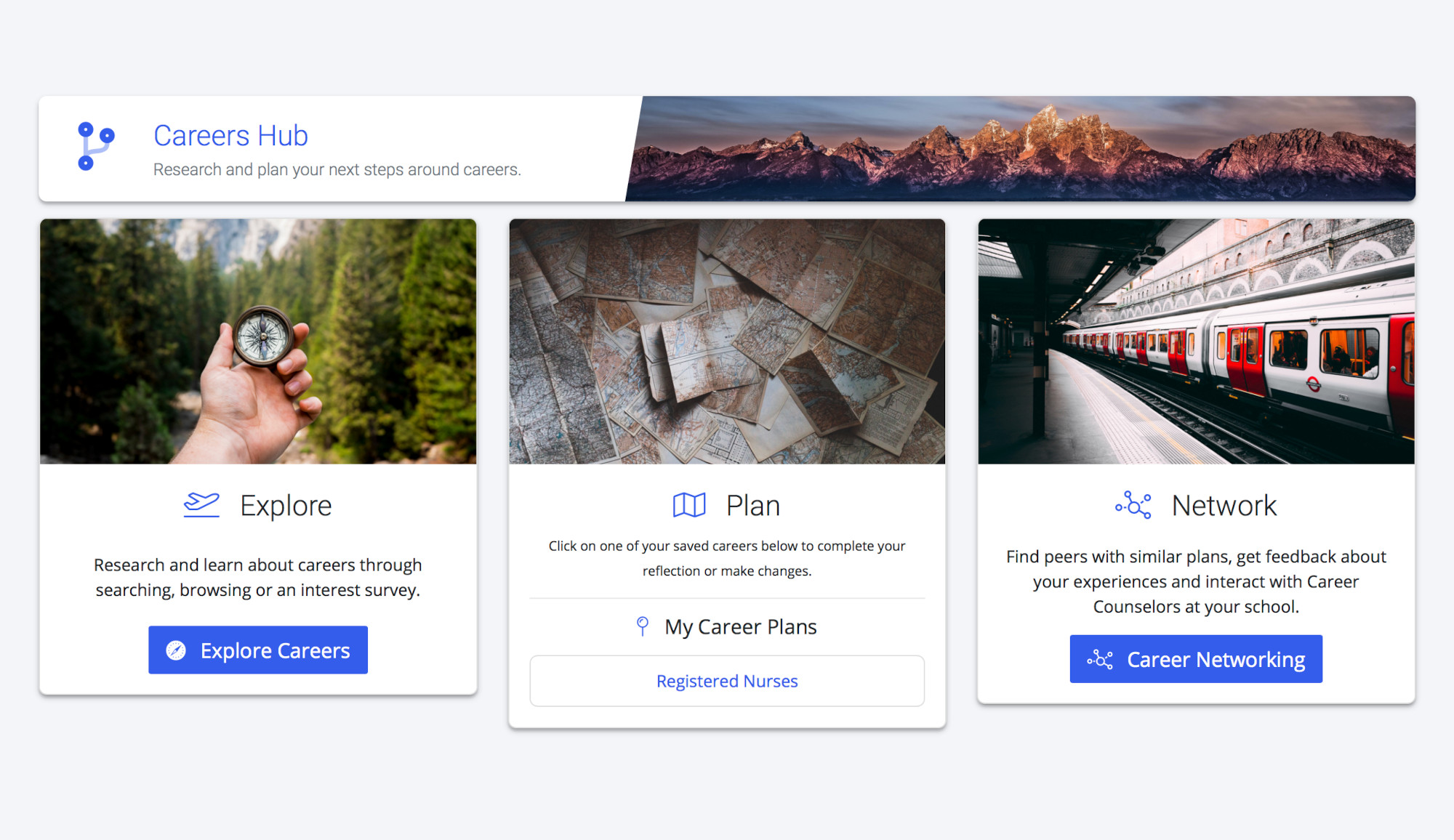Click the Careers Hub subtitle text

(x=337, y=169)
